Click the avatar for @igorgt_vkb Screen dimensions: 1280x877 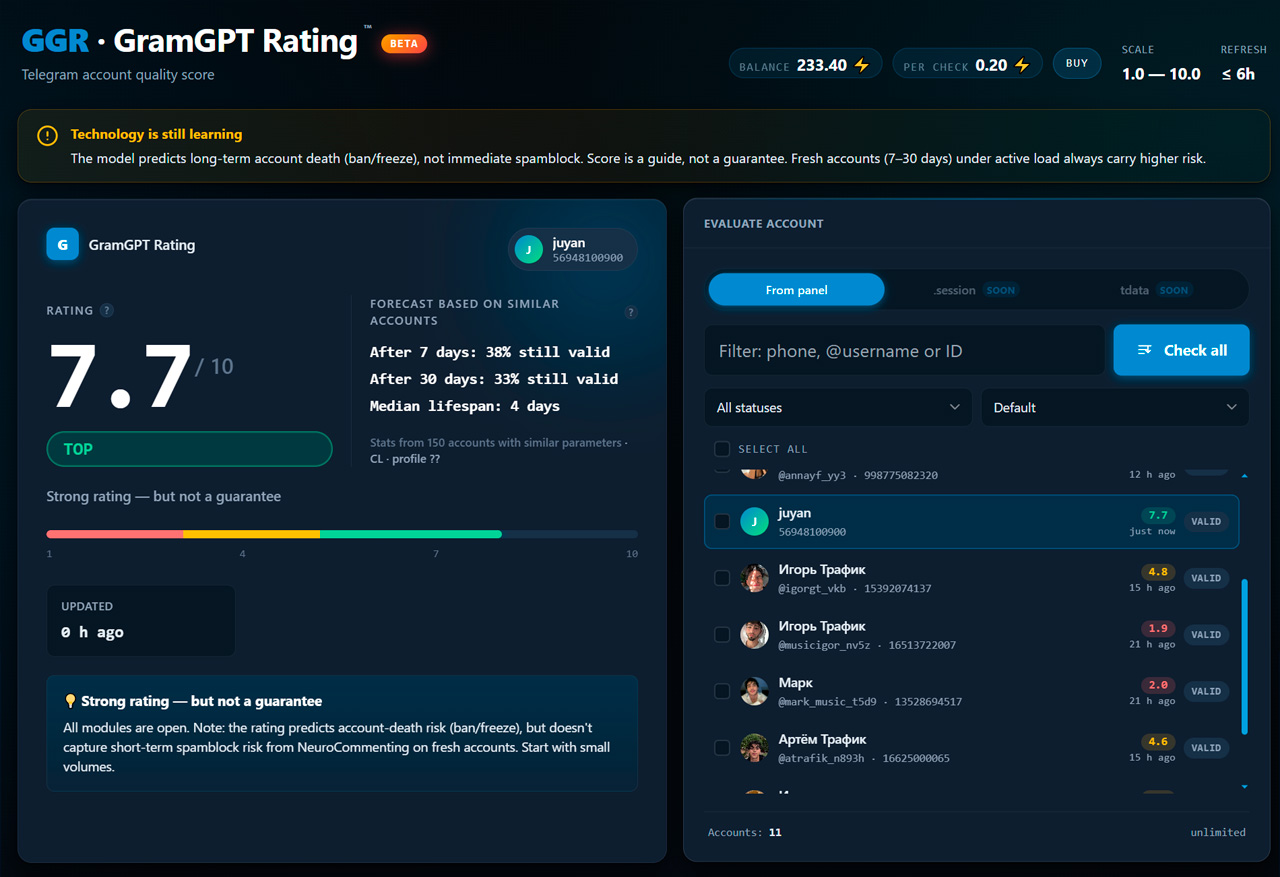click(x=754, y=578)
